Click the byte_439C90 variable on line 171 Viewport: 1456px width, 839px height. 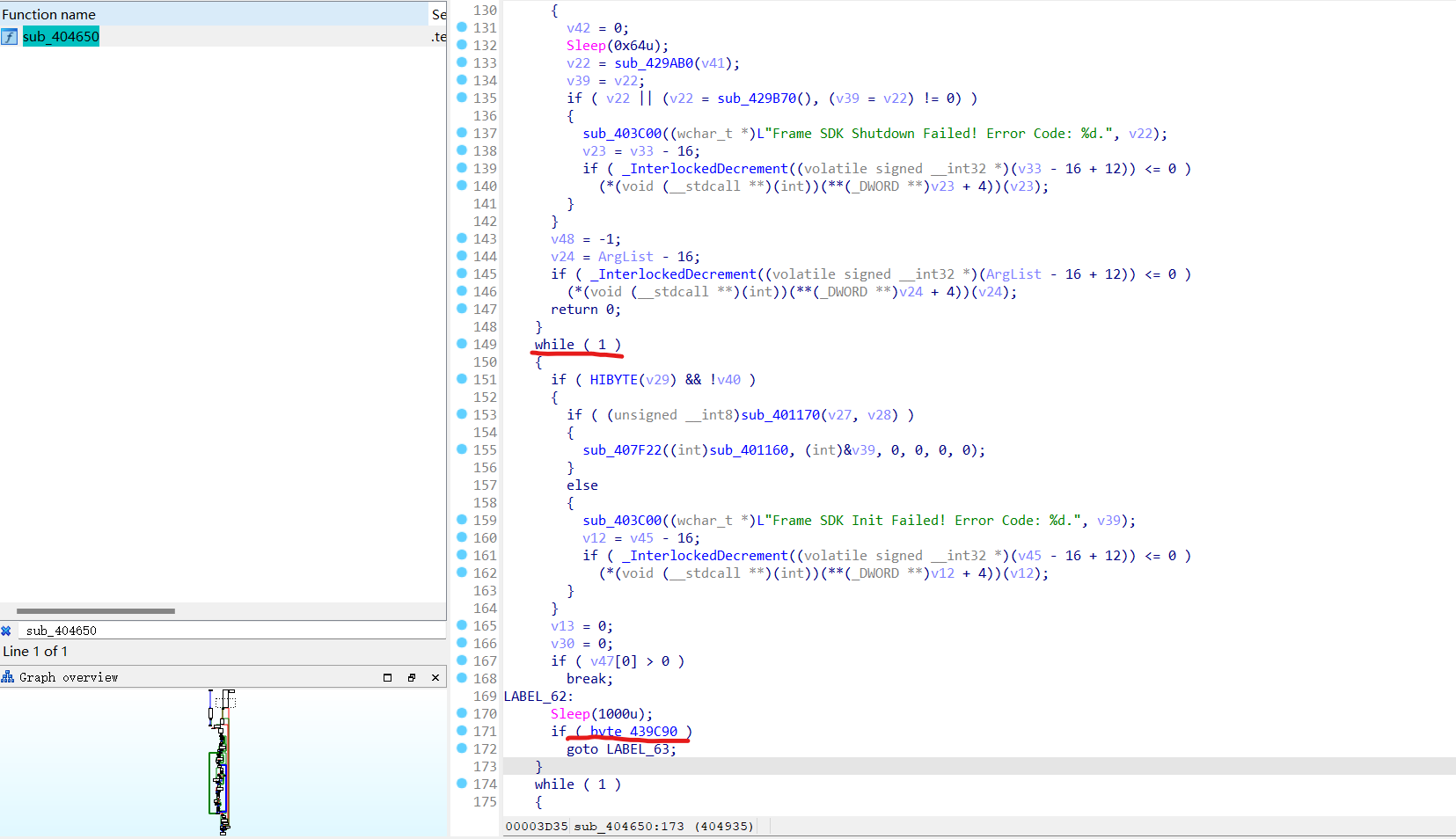point(633,732)
